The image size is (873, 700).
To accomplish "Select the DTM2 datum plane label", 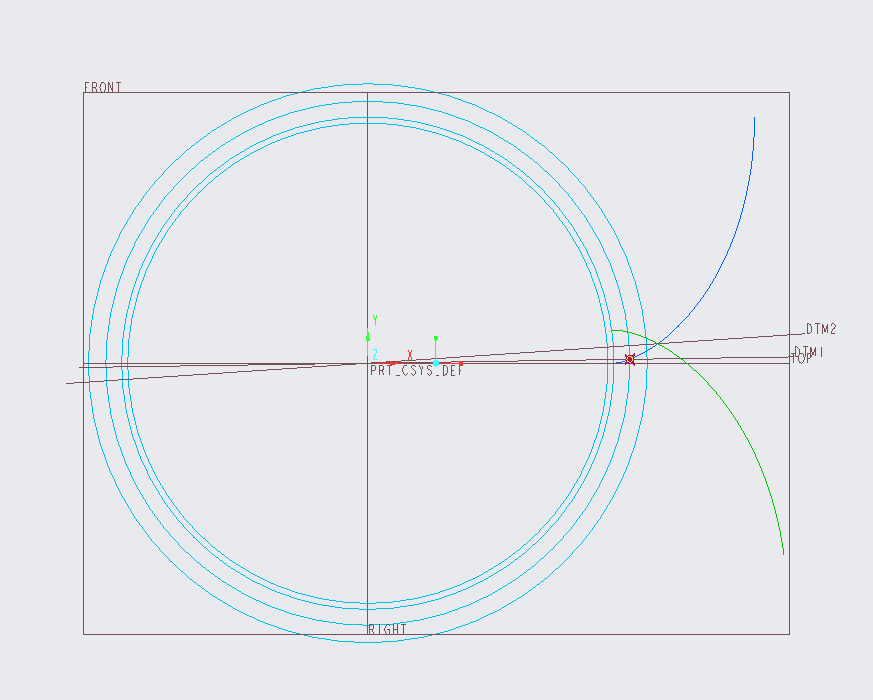I will 821,329.
